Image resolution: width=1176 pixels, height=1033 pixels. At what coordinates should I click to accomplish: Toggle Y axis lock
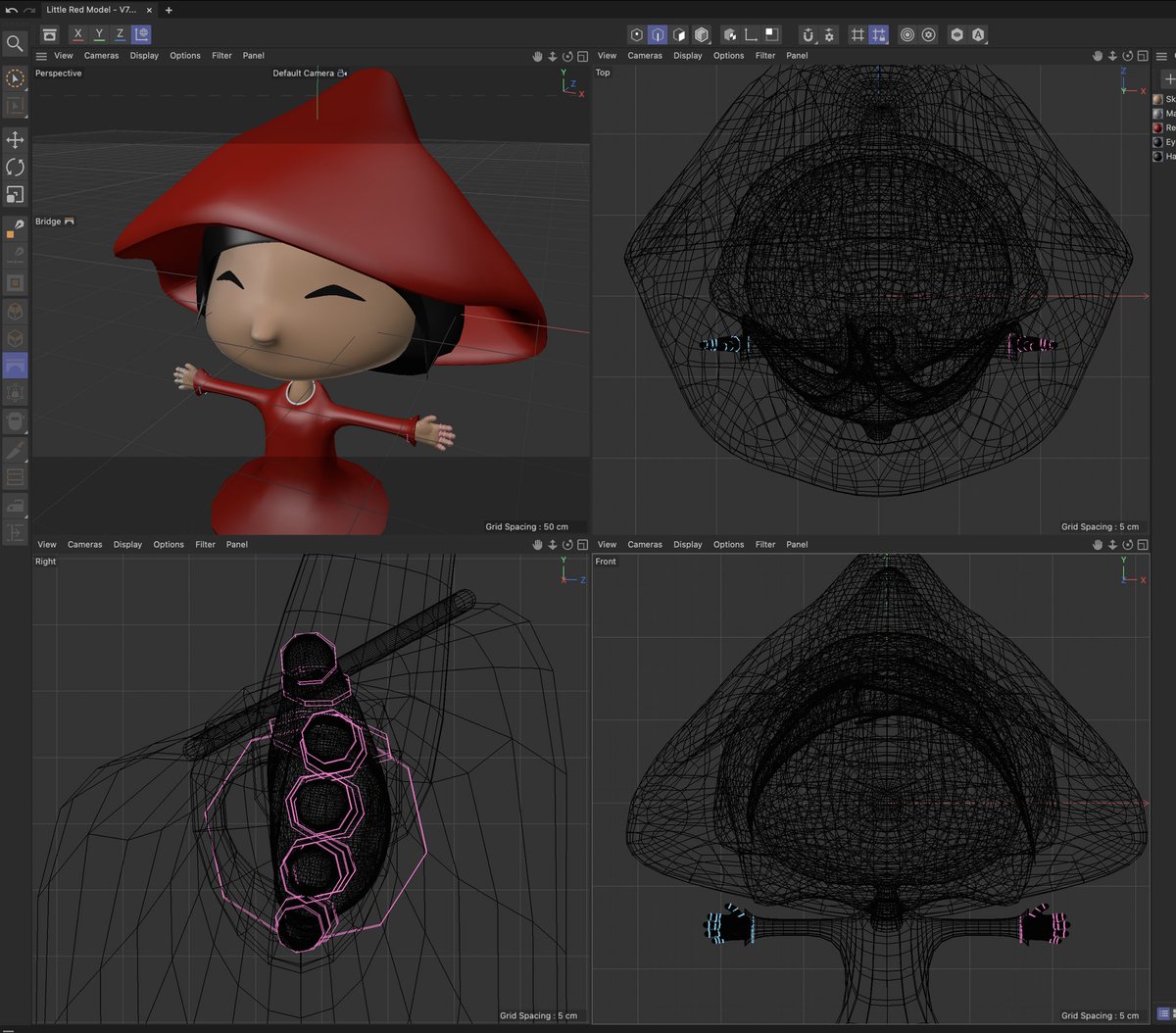(99, 34)
